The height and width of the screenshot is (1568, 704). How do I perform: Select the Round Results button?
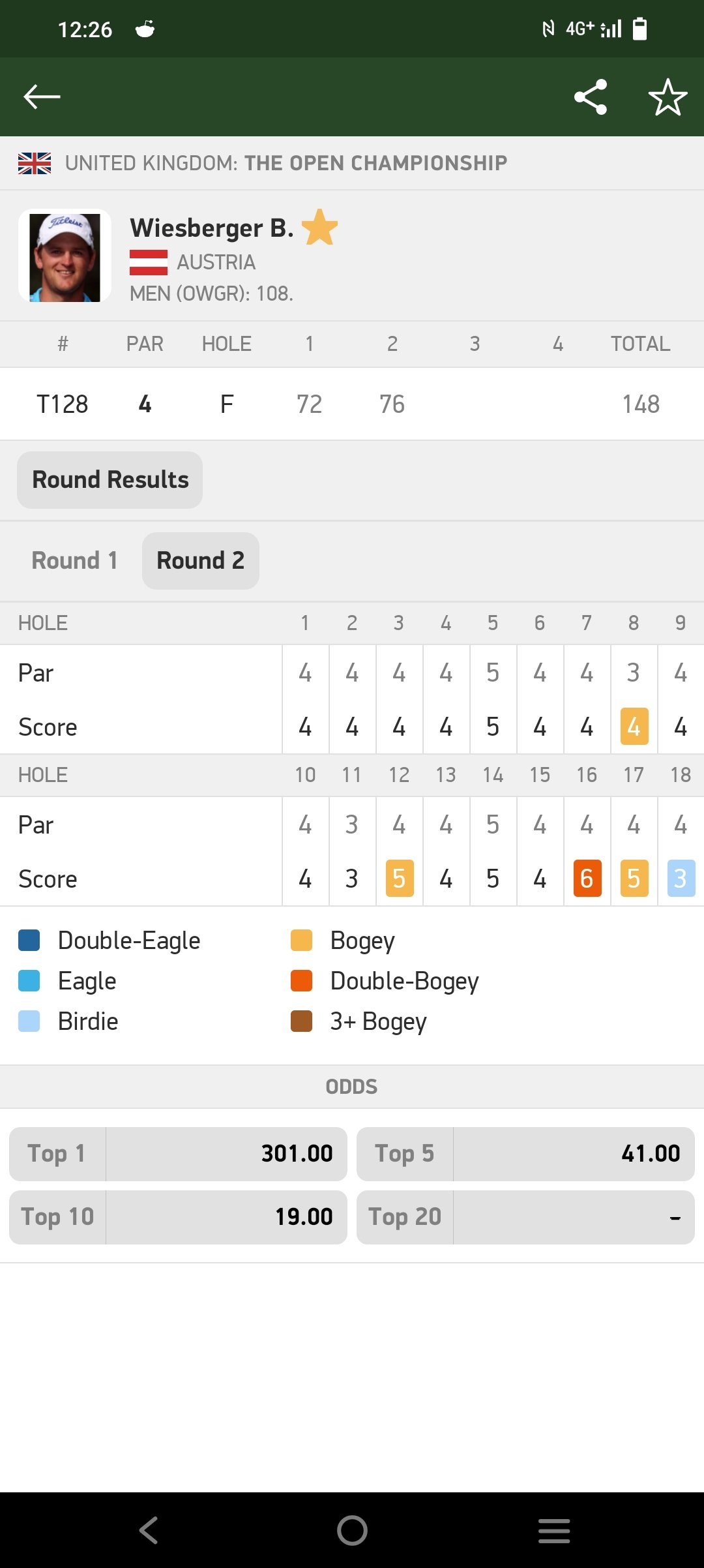click(x=110, y=480)
